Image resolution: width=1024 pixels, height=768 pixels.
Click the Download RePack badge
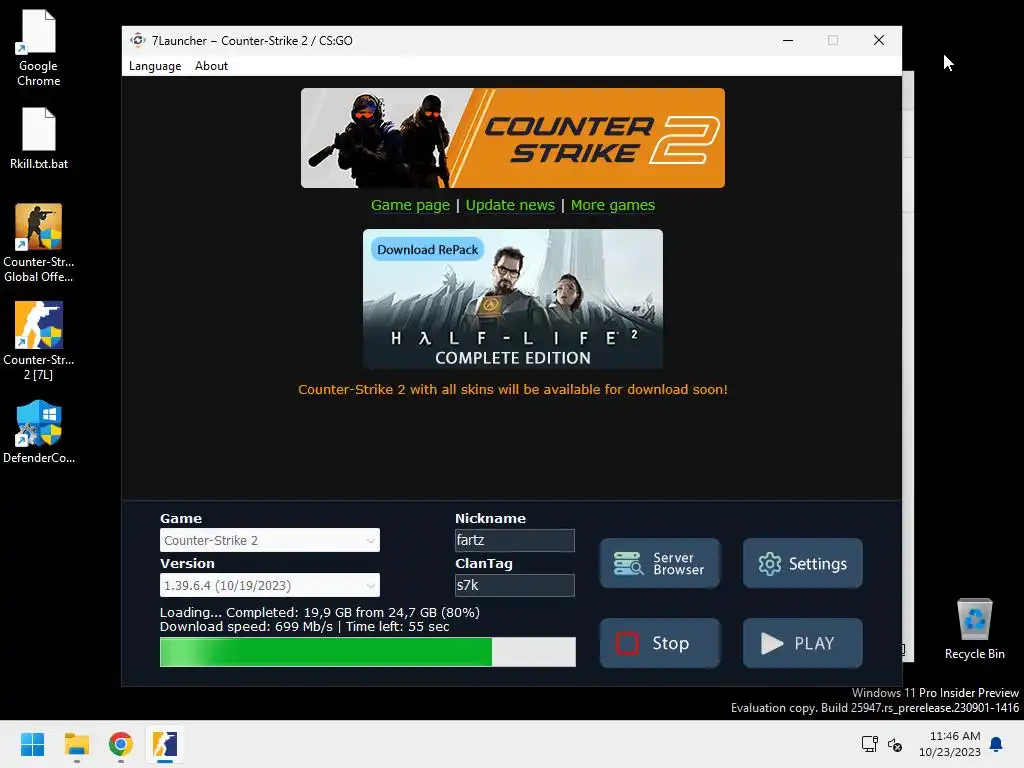(x=428, y=249)
